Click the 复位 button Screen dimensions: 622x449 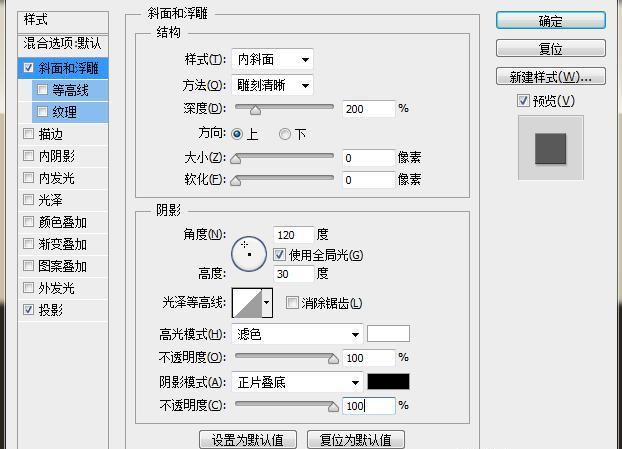coord(551,48)
